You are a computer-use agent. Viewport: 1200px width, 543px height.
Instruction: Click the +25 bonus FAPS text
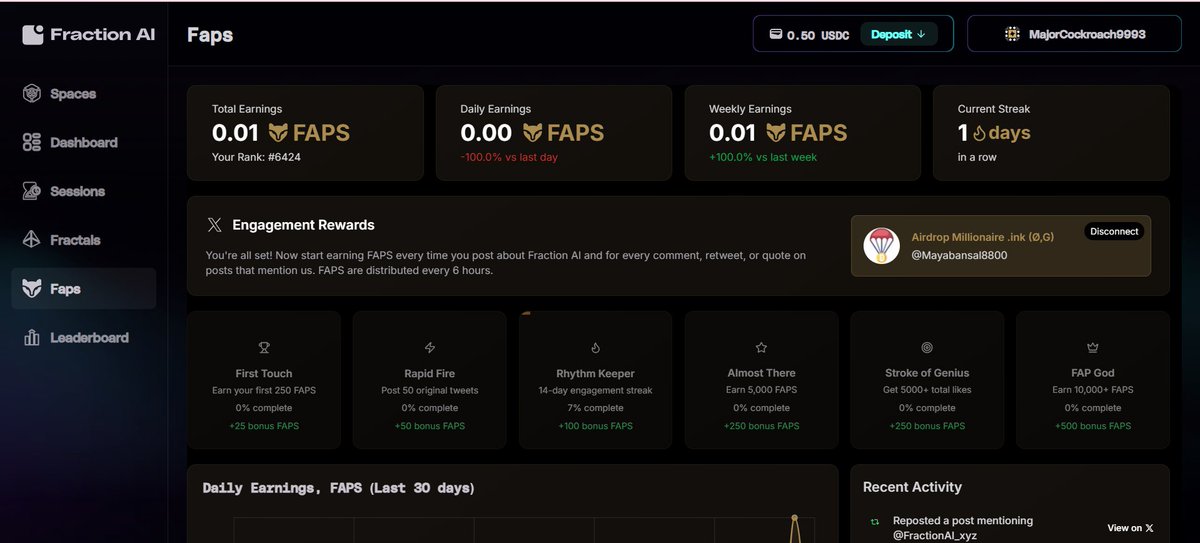click(x=264, y=426)
